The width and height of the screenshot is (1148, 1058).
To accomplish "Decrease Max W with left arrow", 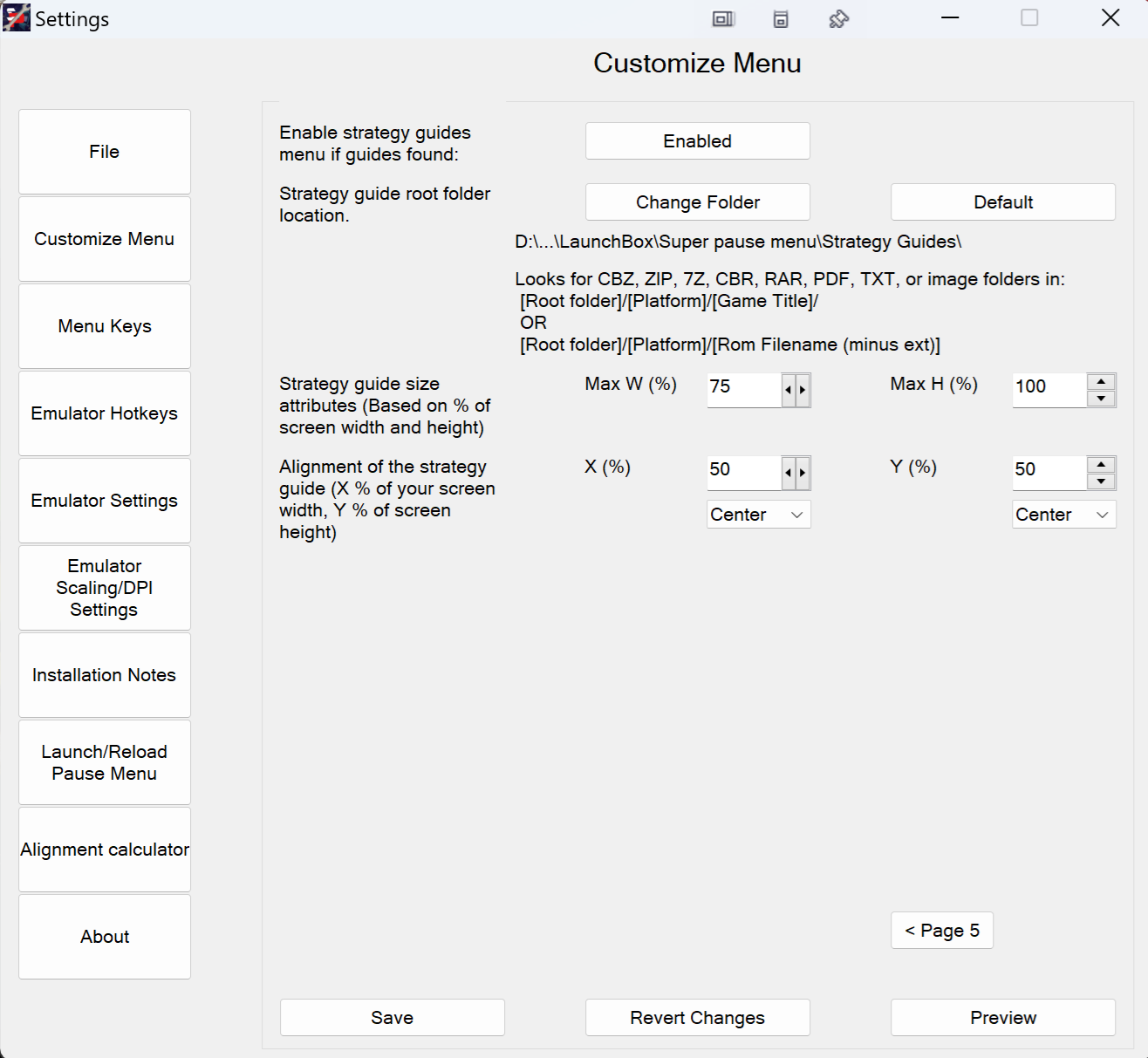I will [789, 390].
